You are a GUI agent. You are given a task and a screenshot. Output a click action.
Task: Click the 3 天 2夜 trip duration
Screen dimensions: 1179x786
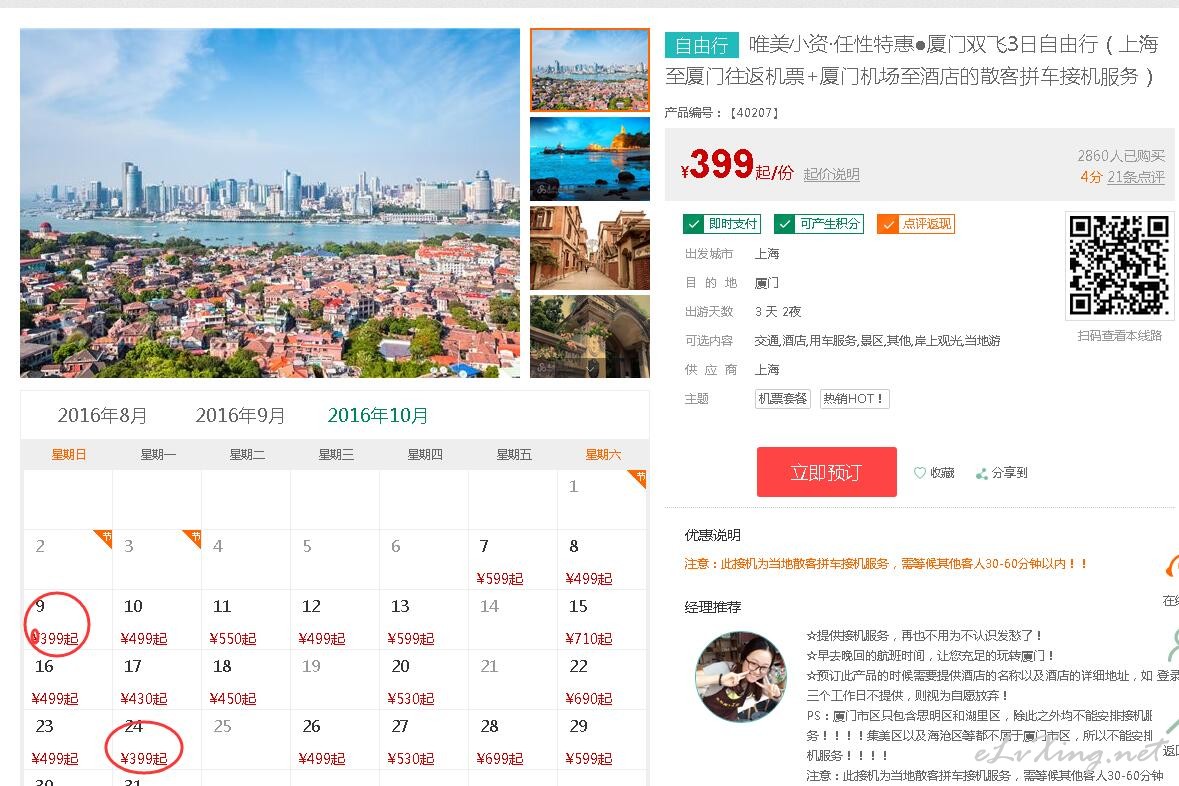[777, 311]
